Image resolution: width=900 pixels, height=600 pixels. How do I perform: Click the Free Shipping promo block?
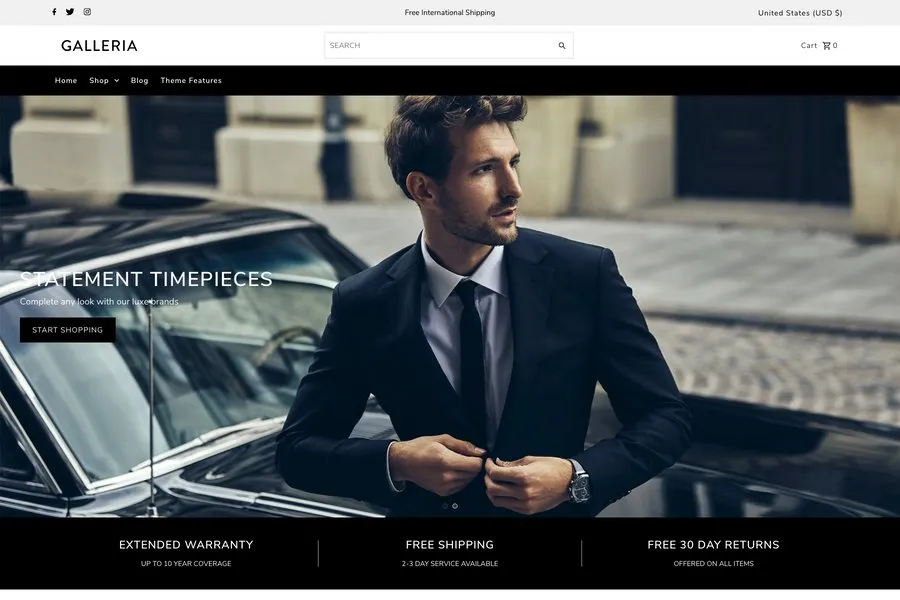pyautogui.click(x=450, y=553)
